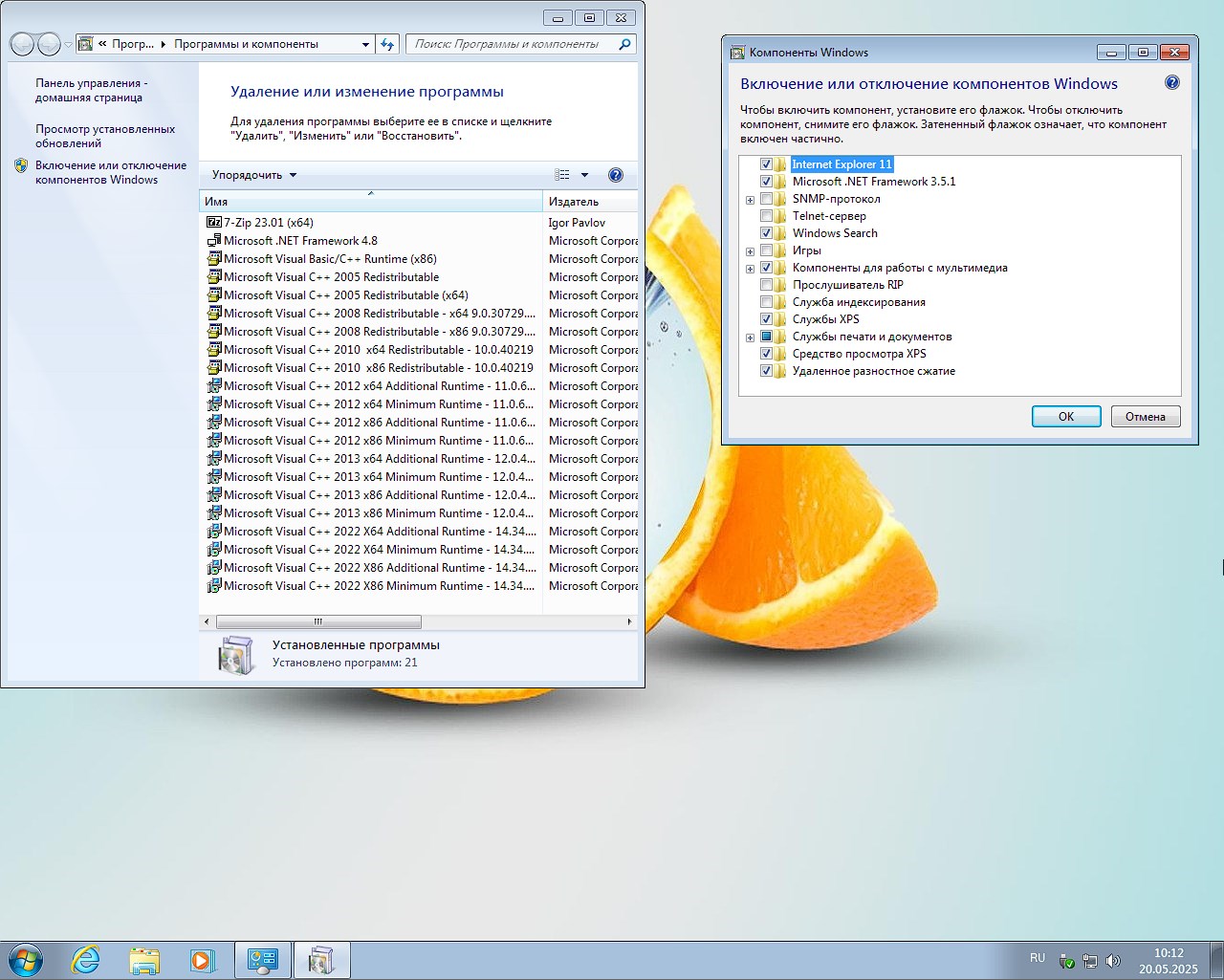Click the Visual C++ 2022 X86 Minimum Runtime icon
The width and height of the screenshot is (1224, 980).
214,585
